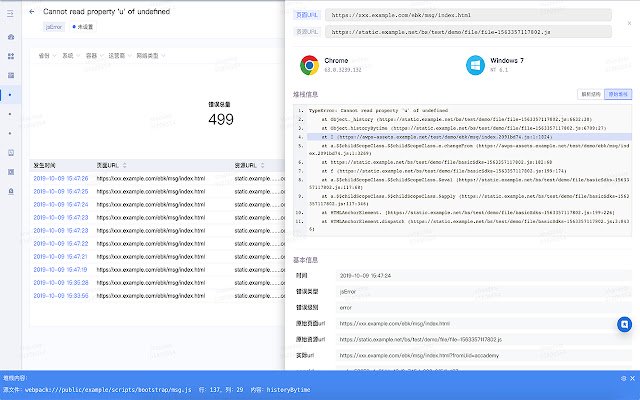Open the third sidebar icon below the grid
This screenshot has height=400, width=640.
pyautogui.click(x=11, y=75)
